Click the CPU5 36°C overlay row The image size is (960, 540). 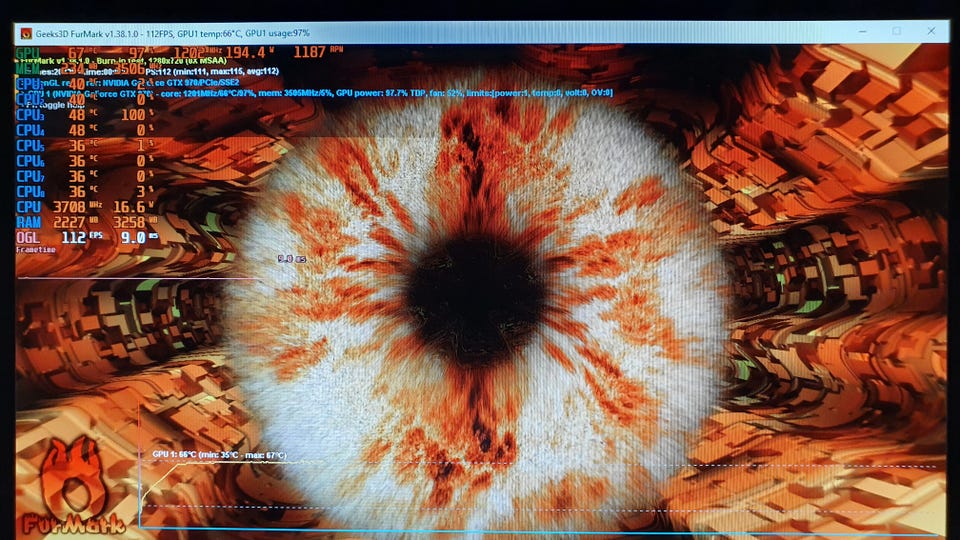pyautogui.click(x=84, y=146)
